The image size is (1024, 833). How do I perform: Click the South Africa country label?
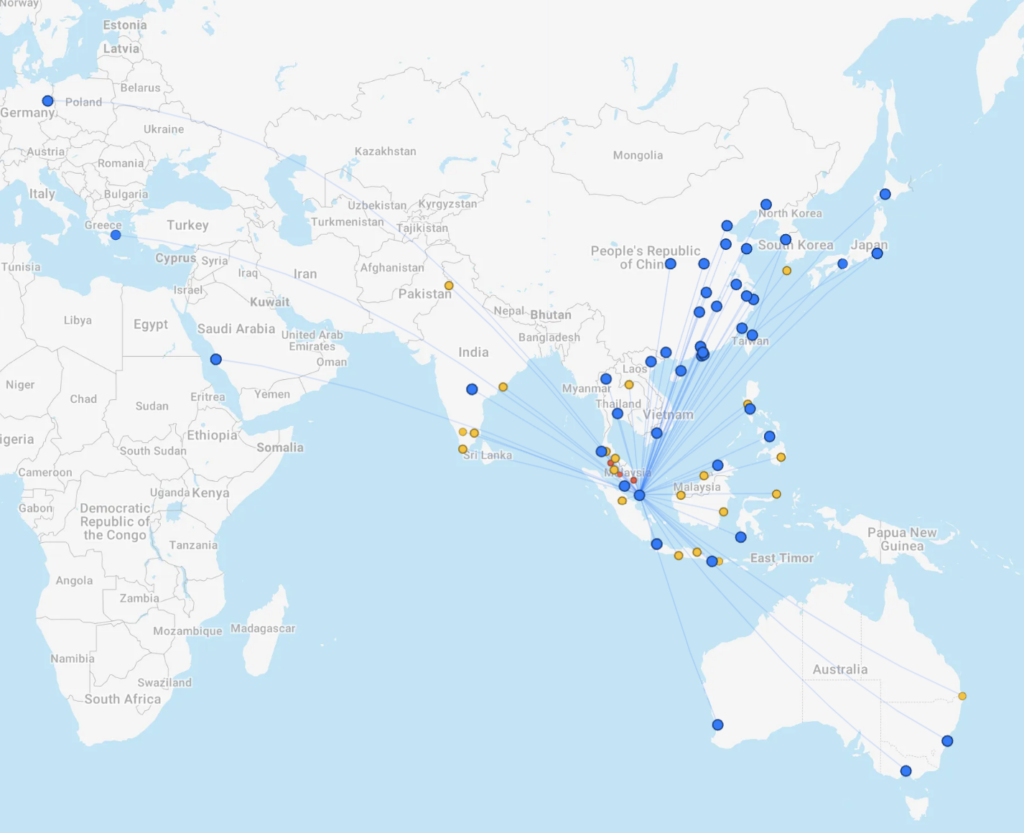click(x=123, y=699)
